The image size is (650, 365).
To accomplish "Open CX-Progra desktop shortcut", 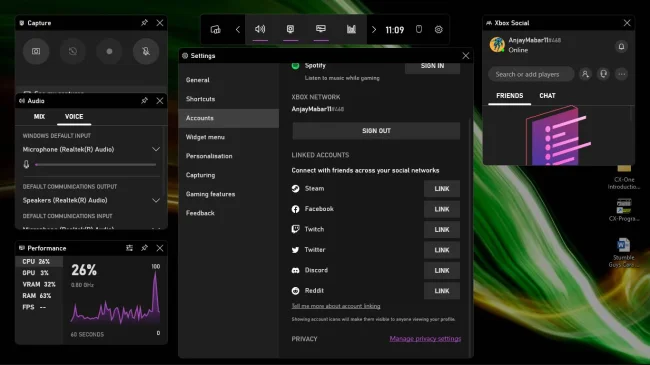I will 623,210.
